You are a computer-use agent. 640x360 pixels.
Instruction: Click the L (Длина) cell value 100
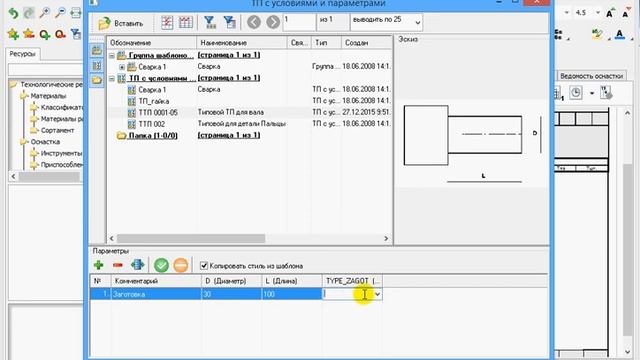coord(291,294)
